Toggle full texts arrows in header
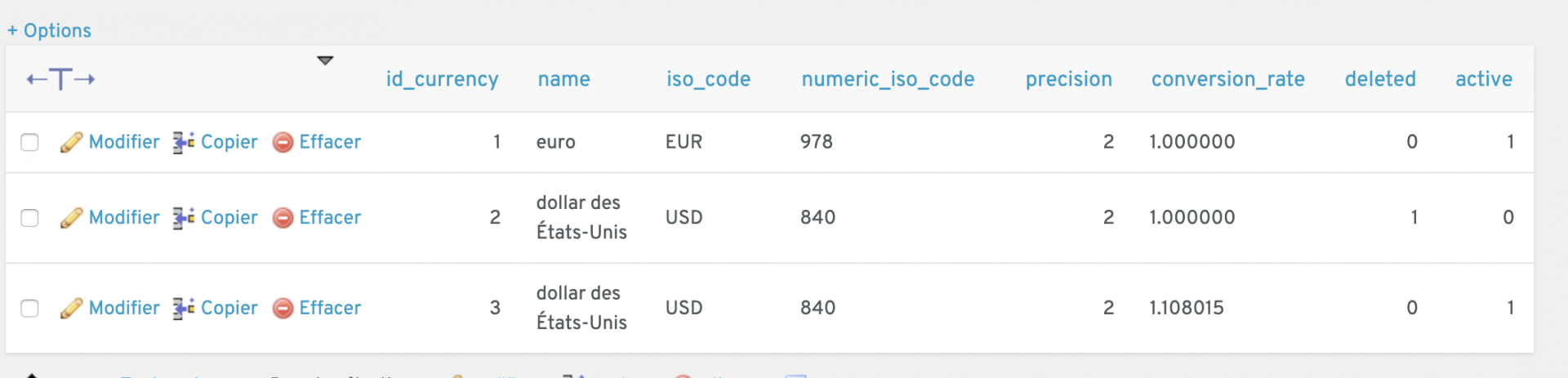The width and height of the screenshot is (1568, 378). (60, 79)
